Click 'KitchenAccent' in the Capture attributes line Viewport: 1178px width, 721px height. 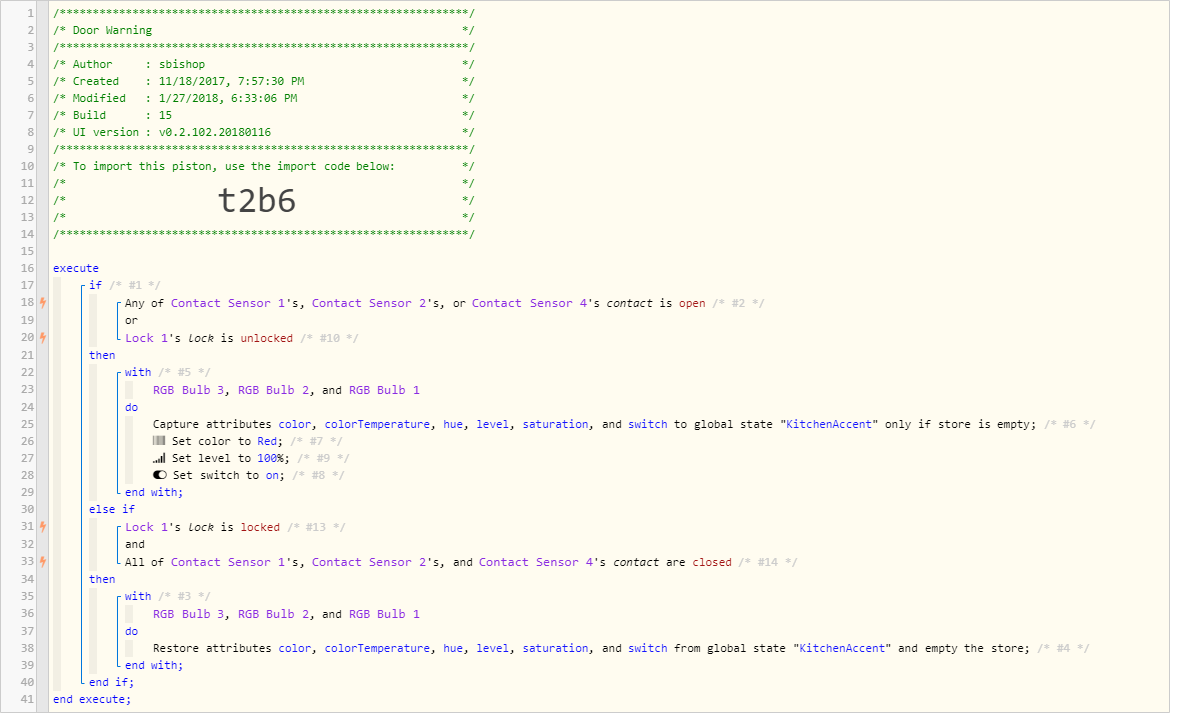tap(829, 424)
